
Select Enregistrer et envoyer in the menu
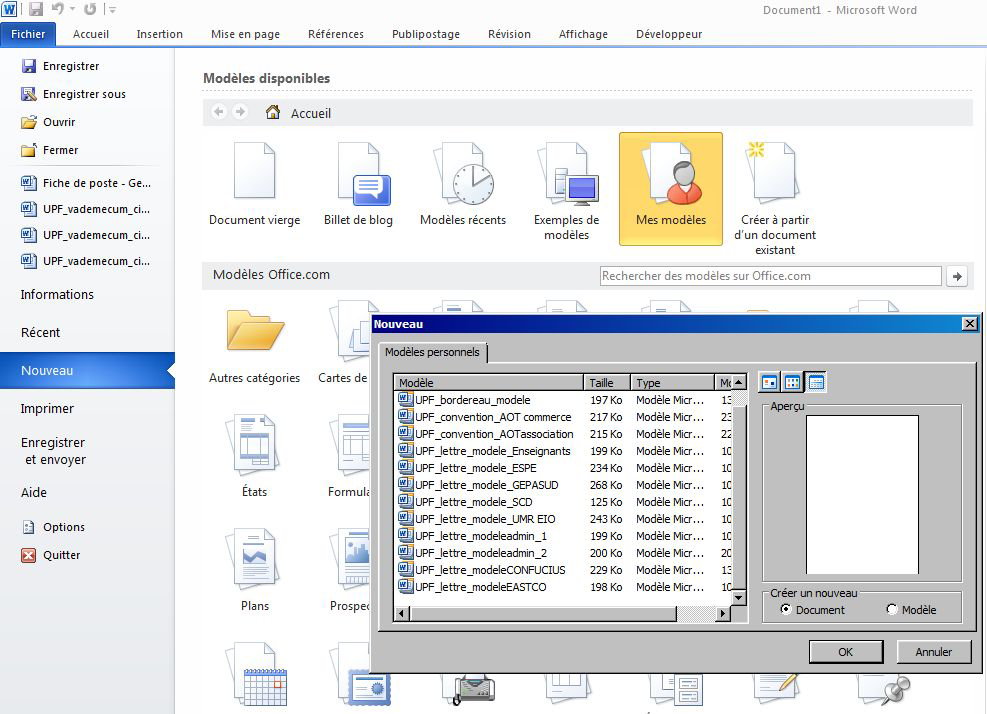[54, 451]
